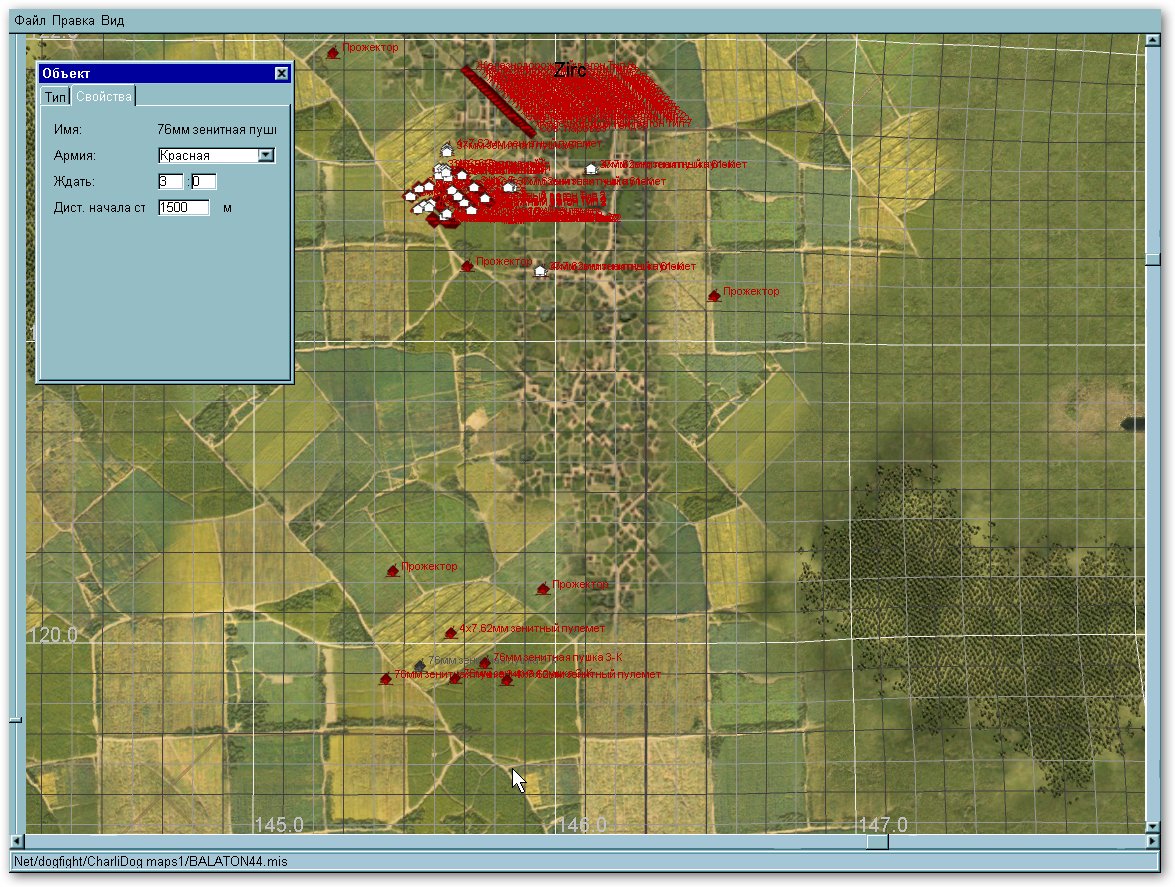
Task: Click the Имя value 76мм зенитная пуш
Action: point(217,130)
